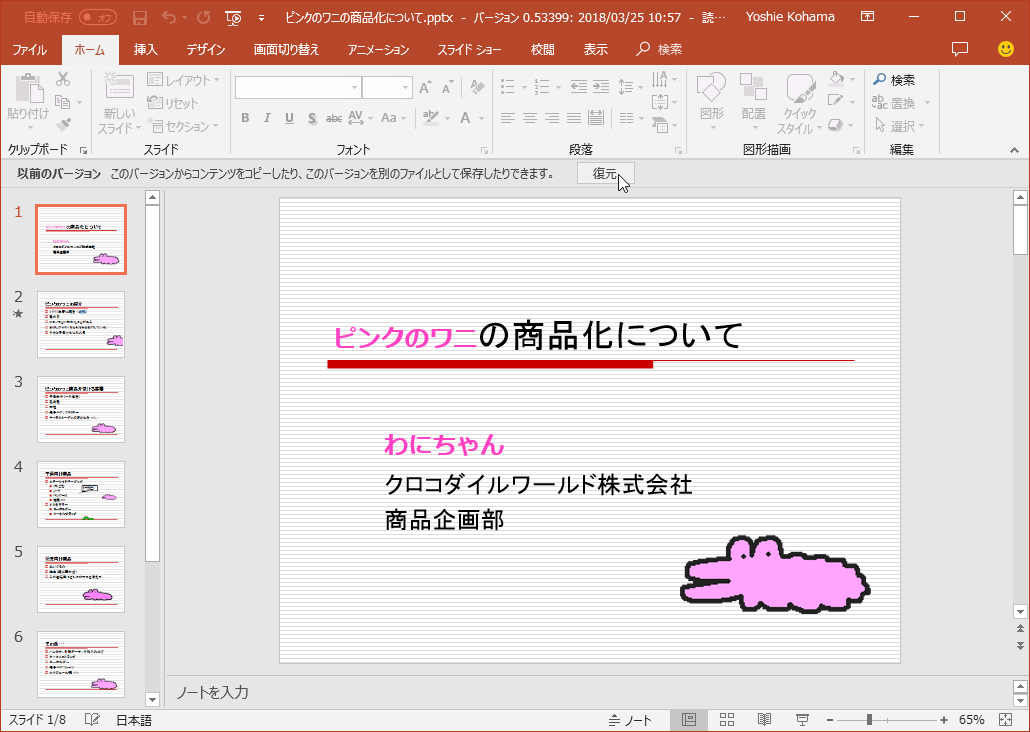The height and width of the screenshot is (732, 1030).
Task: Click start from beginning icon in quick access toolbar
Action: point(233,17)
